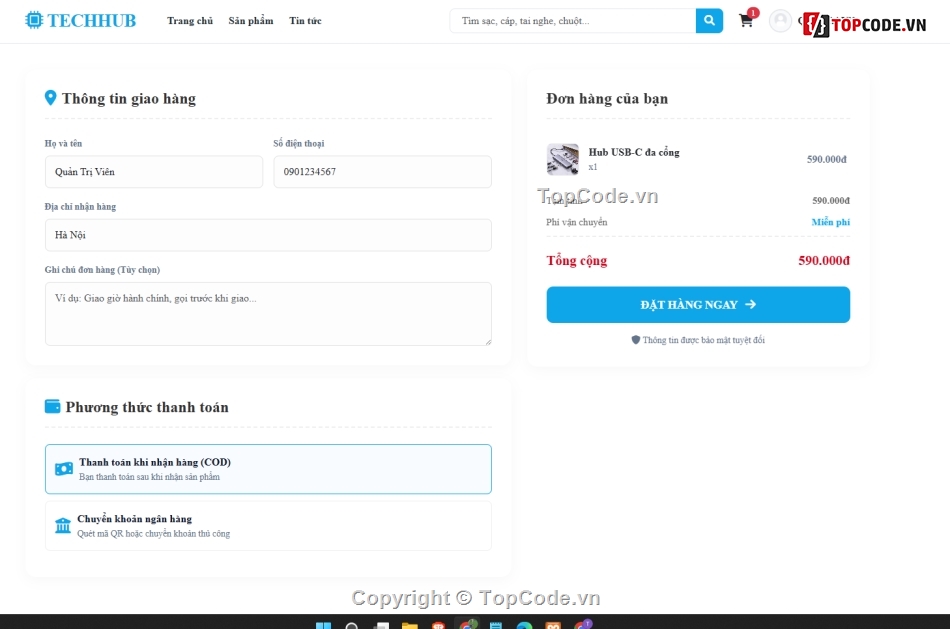Open the user avatar profile icon

pos(780,21)
